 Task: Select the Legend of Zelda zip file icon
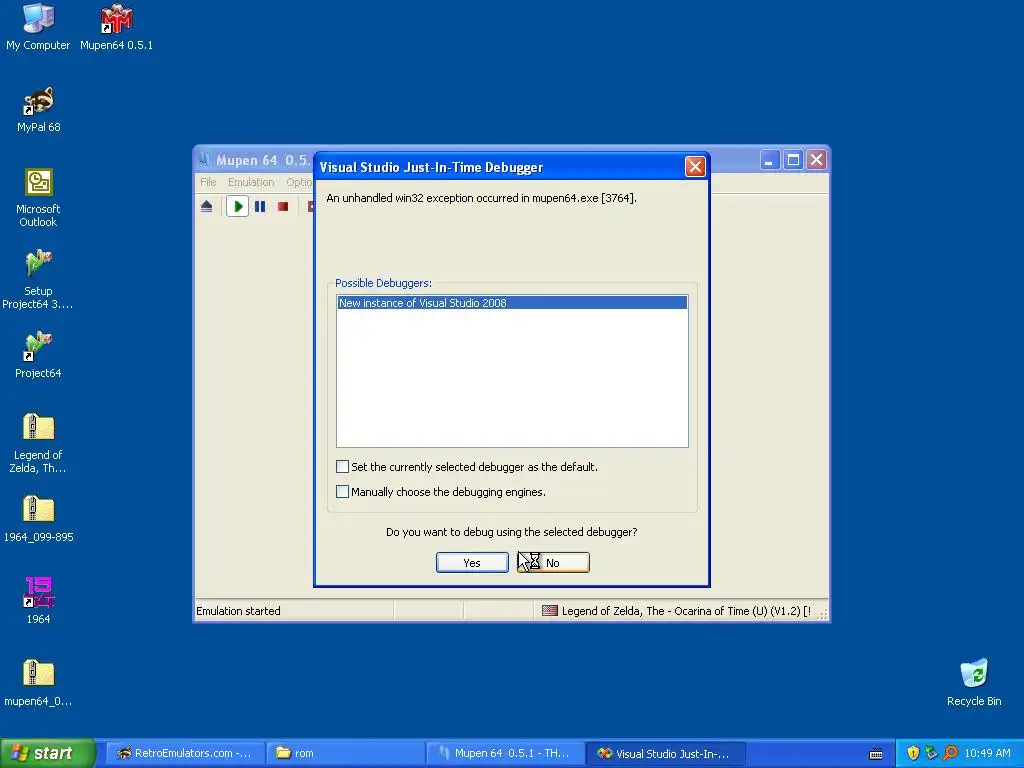[x=38, y=443]
